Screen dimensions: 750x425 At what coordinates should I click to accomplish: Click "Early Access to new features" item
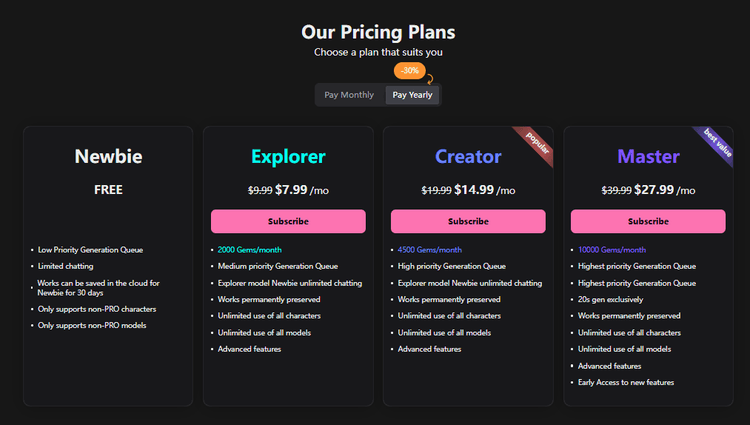coord(625,382)
